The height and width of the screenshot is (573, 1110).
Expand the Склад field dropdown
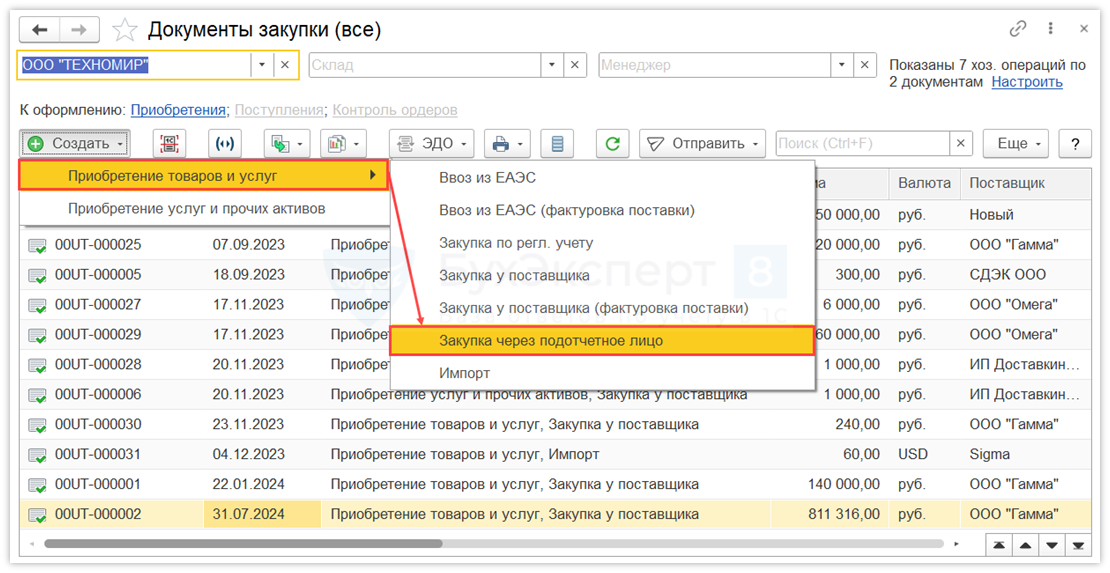point(552,65)
